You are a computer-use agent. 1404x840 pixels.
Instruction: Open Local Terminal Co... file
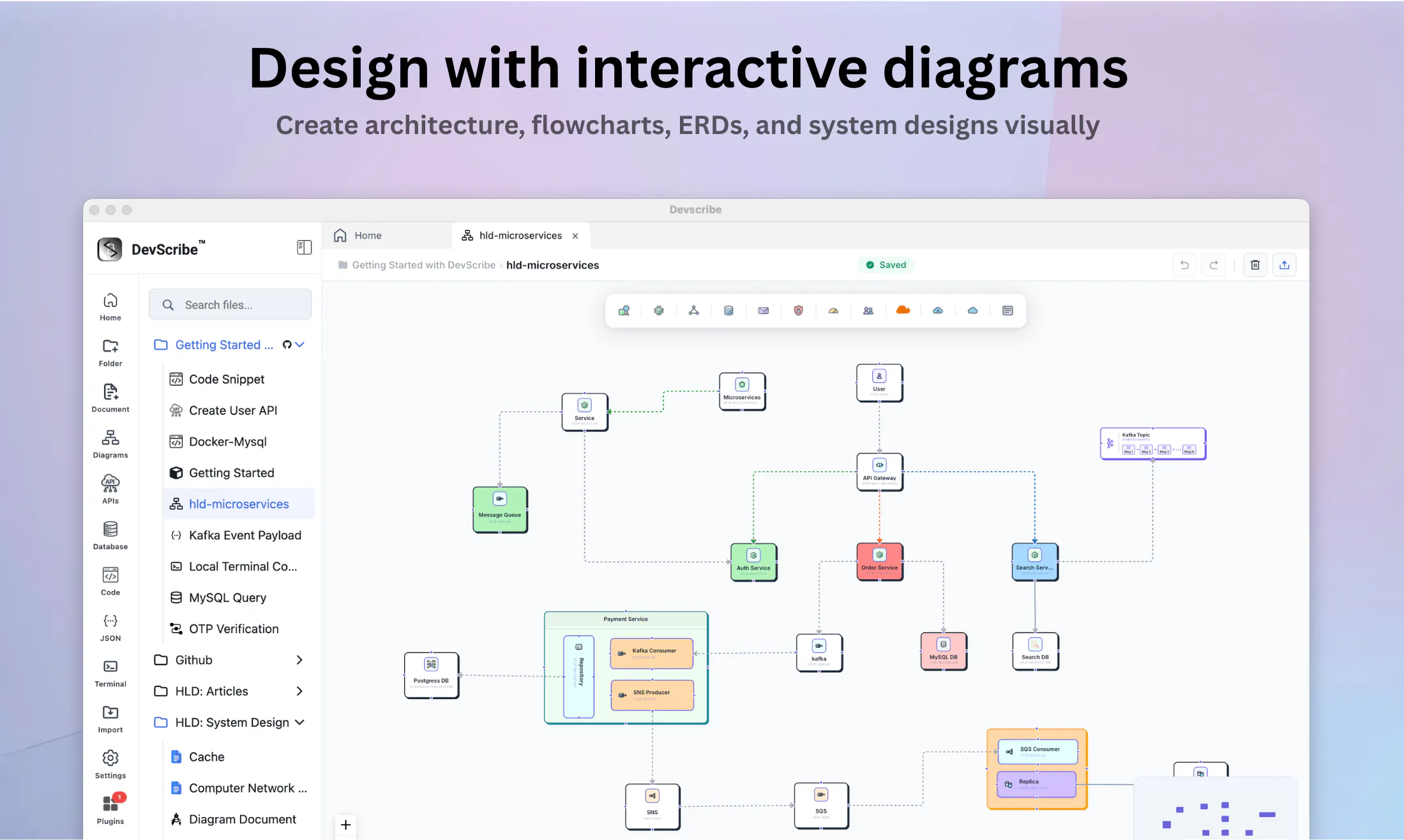click(x=239, y=567)
